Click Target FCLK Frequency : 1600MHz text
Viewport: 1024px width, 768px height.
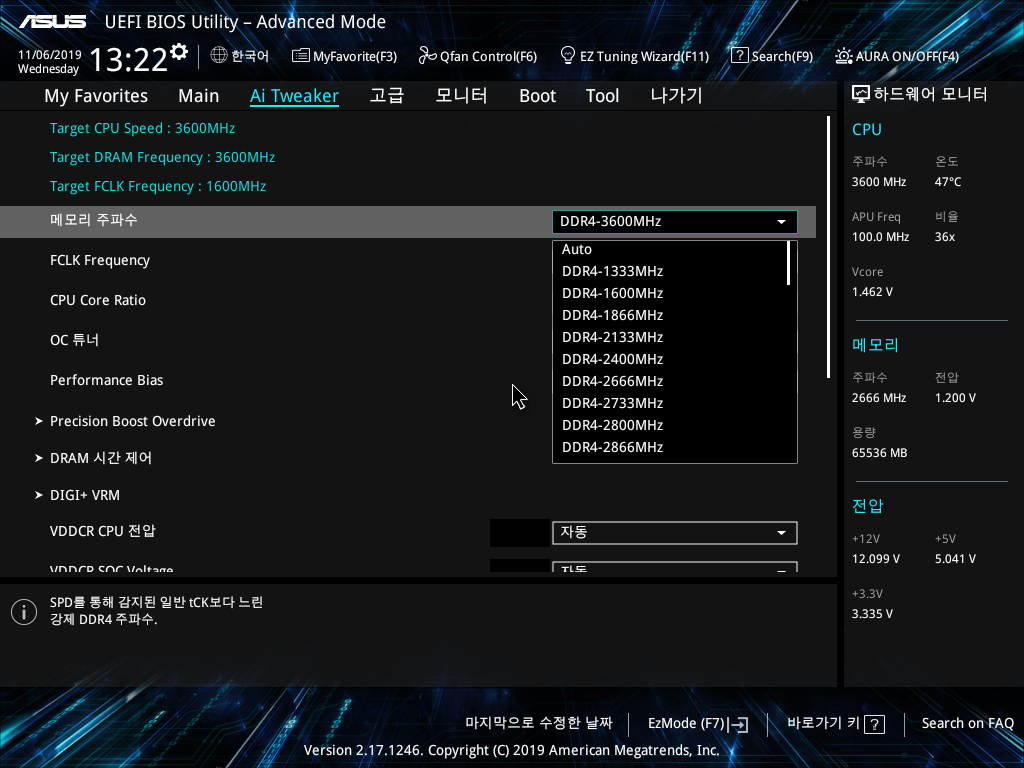coord(157,187)
